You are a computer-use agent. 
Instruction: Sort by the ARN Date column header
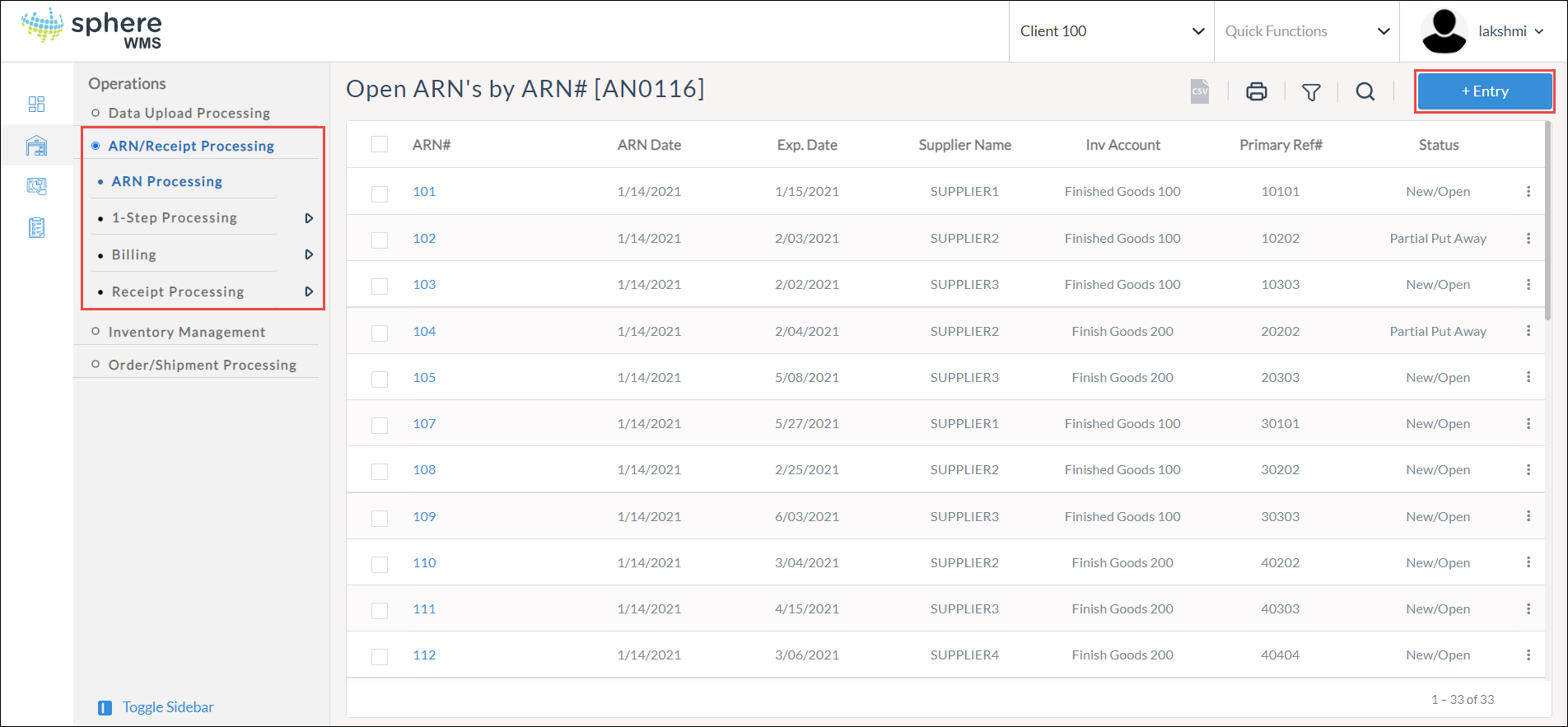[x=649, y=145]
